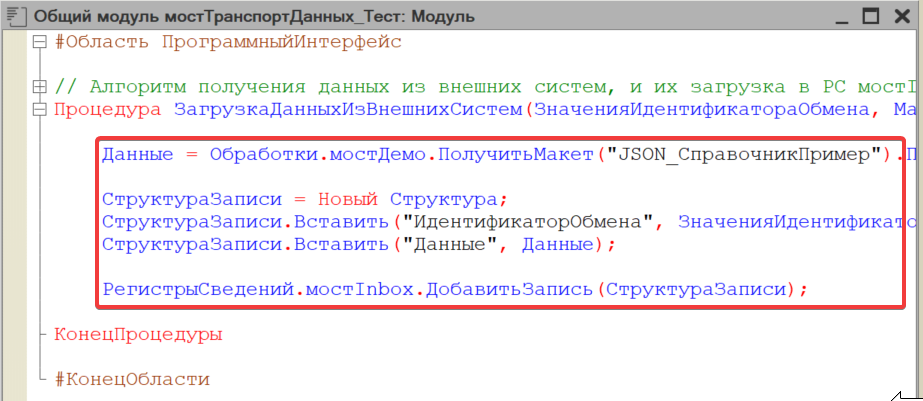Place cursor on #Область ПрограммныйИнтерфейс text
Image resolution: width=923 pixels, height=401 pixels.
click(228, 42)
